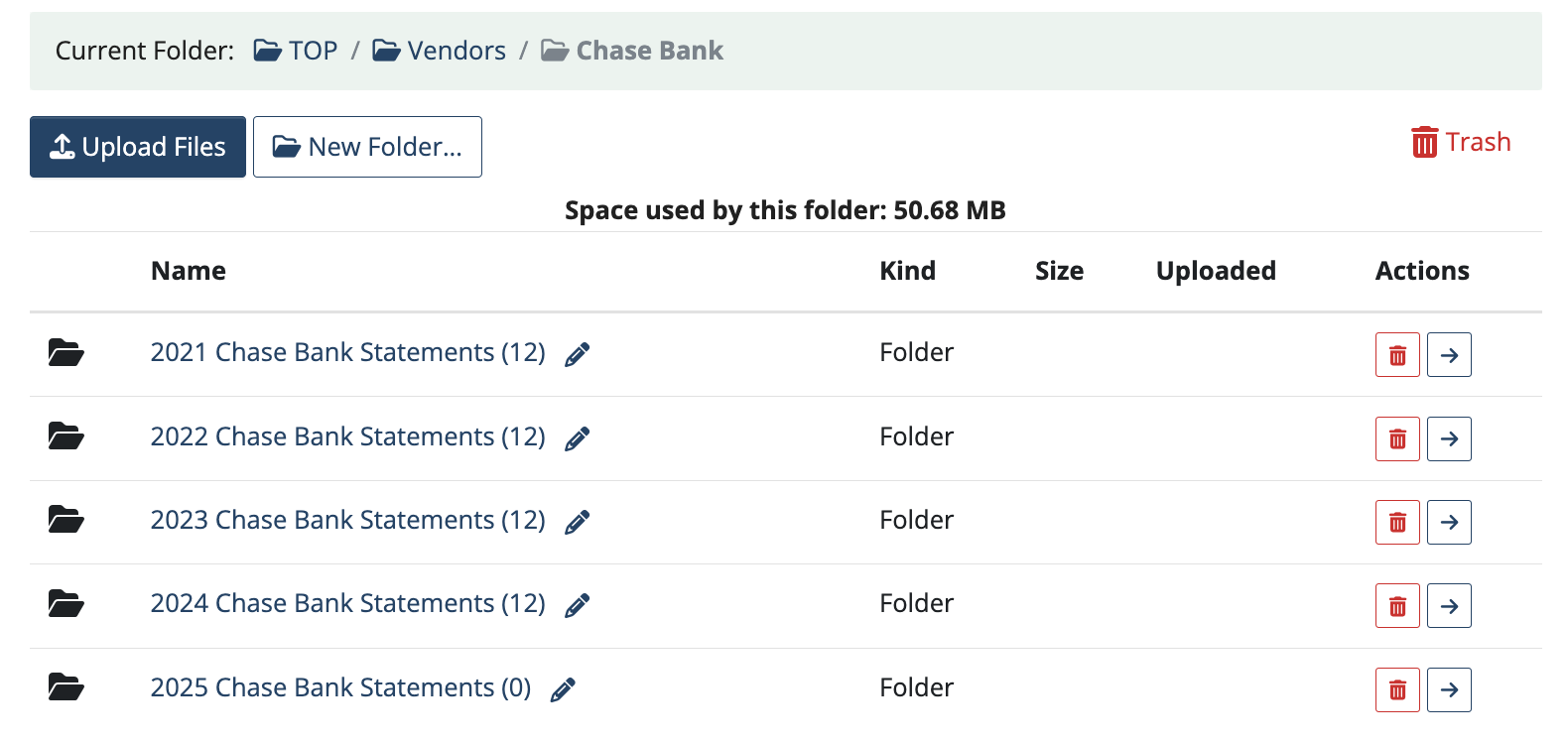Open the Trash
1568x744 pixels.
click(x=1461, y=142)
